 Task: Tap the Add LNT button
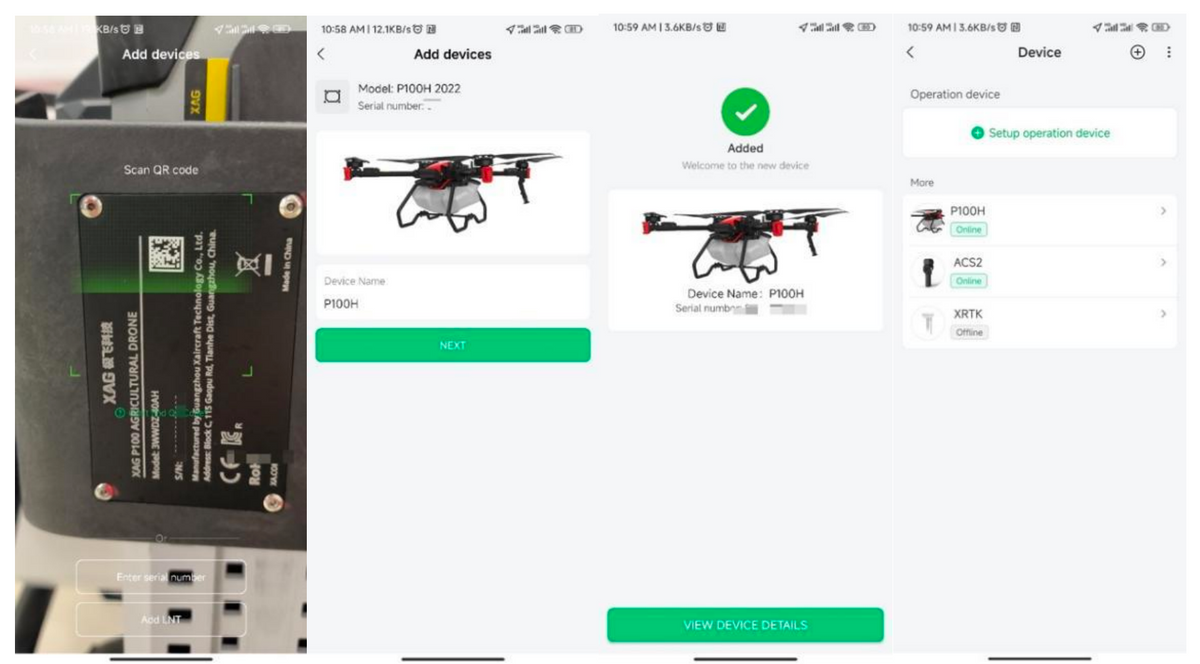161,620
